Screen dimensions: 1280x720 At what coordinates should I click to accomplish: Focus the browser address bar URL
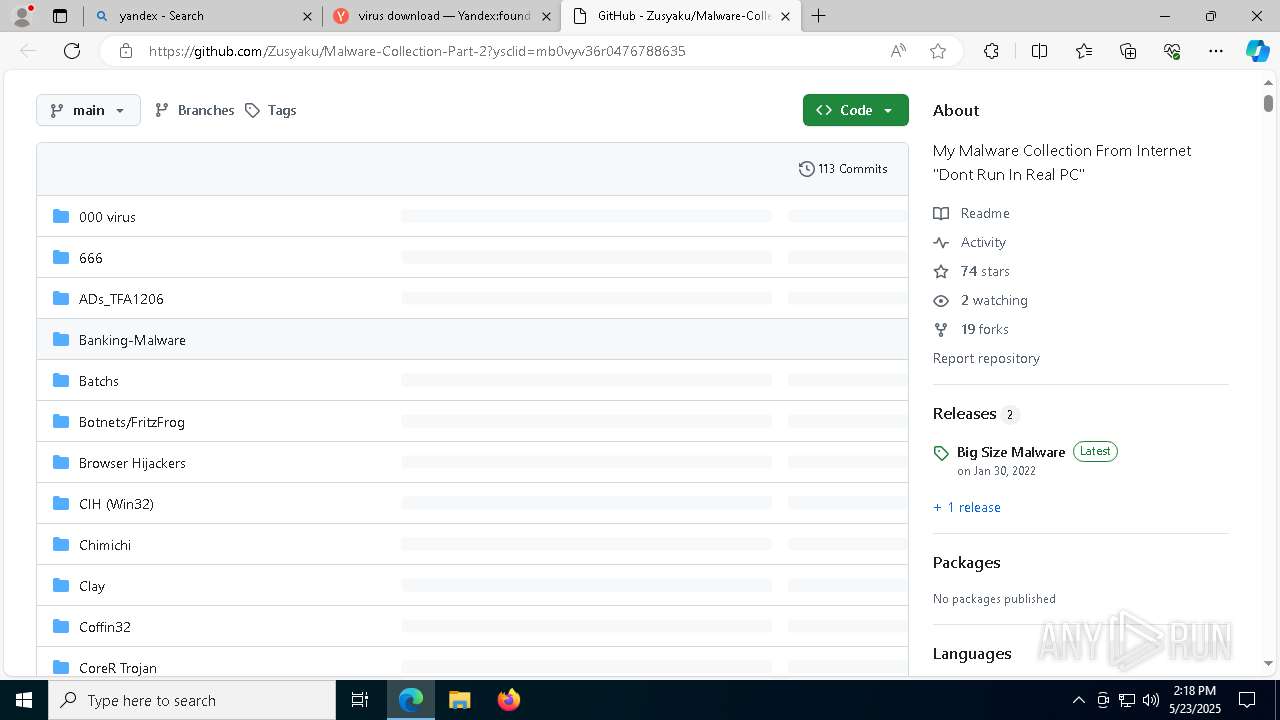[417, 51]
